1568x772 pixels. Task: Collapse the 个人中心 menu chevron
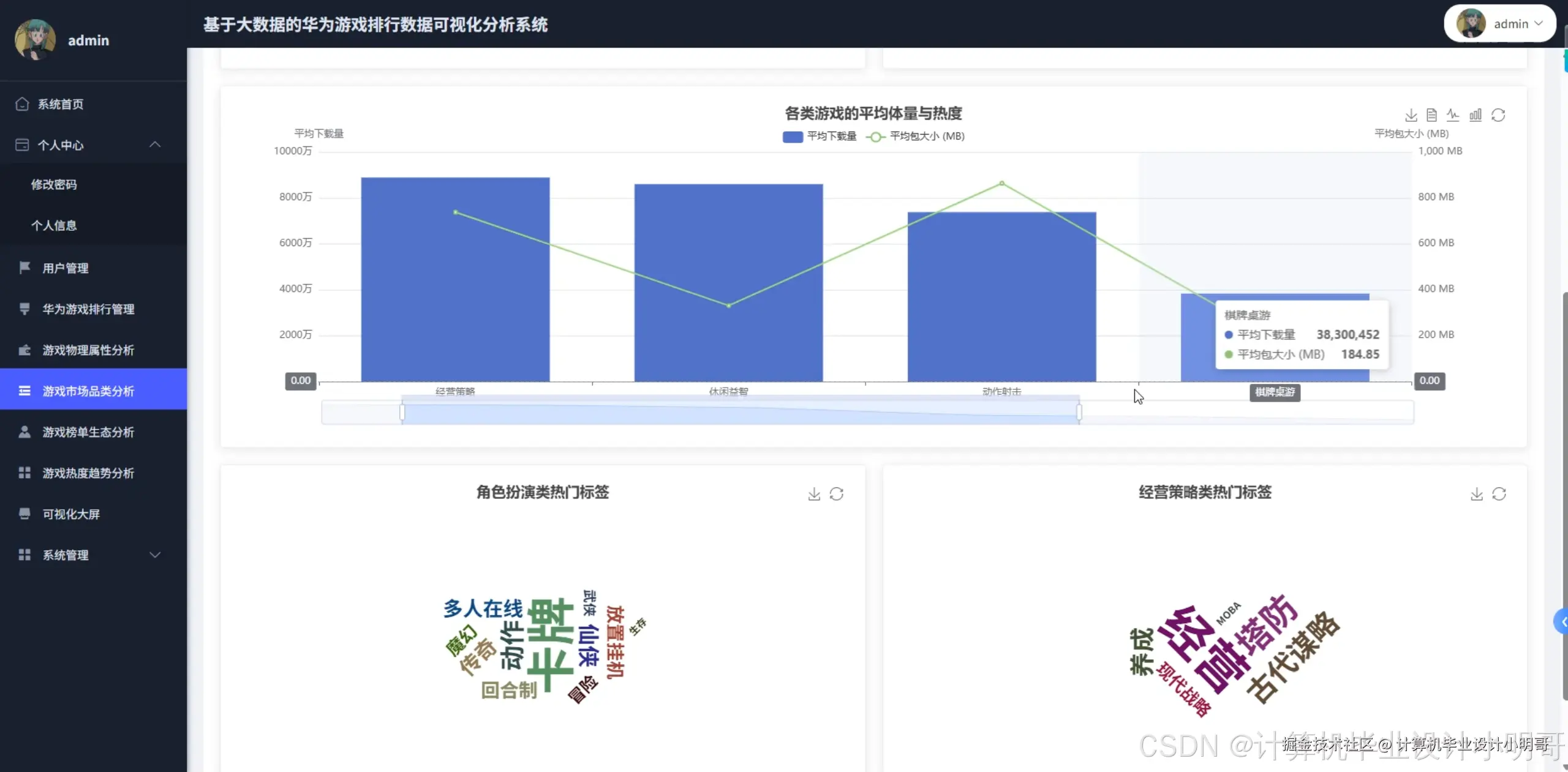pos(155,144)
